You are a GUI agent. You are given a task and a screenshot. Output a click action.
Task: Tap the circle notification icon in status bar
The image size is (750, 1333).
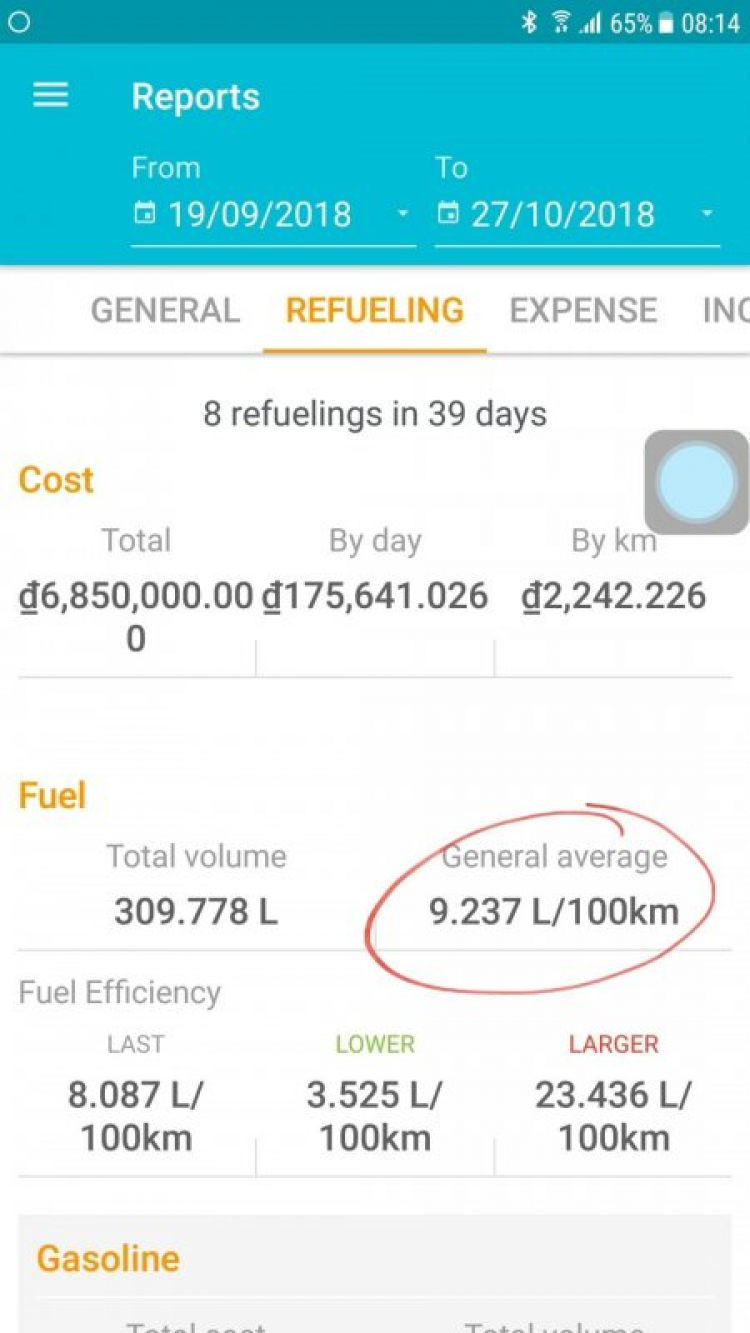pyautogui.click(x=19, y=23)
